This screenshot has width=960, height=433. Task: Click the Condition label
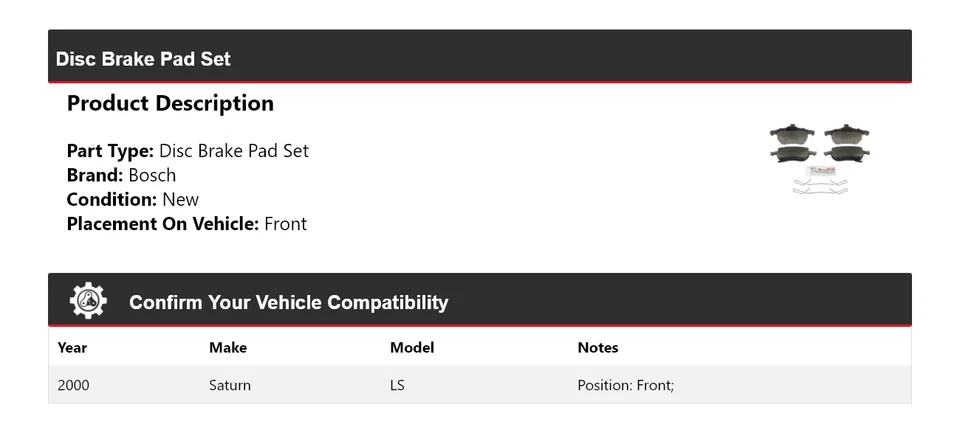112,200
